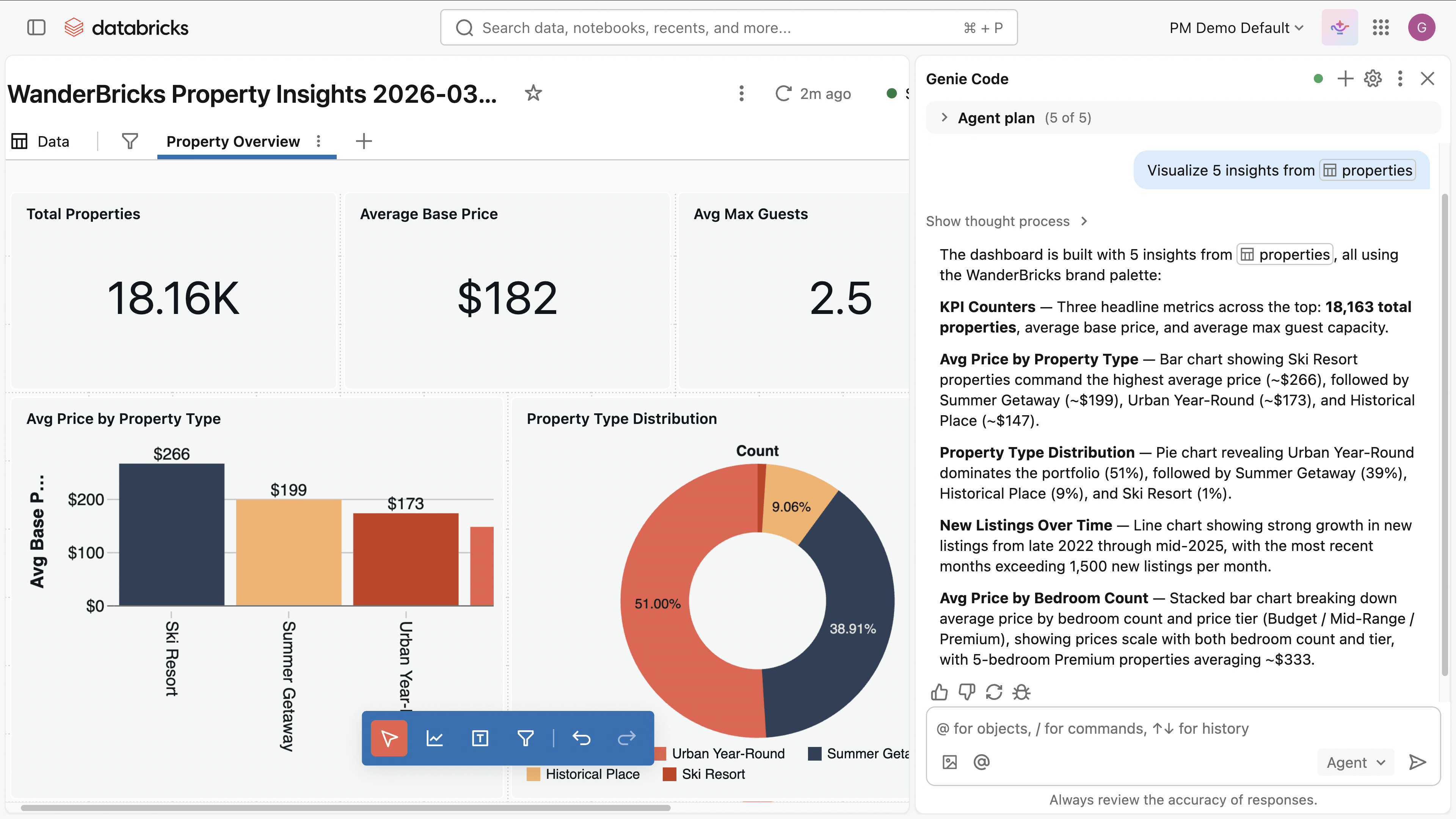Toggle the favorite star on the dashboard title

[x=533, y=93]
